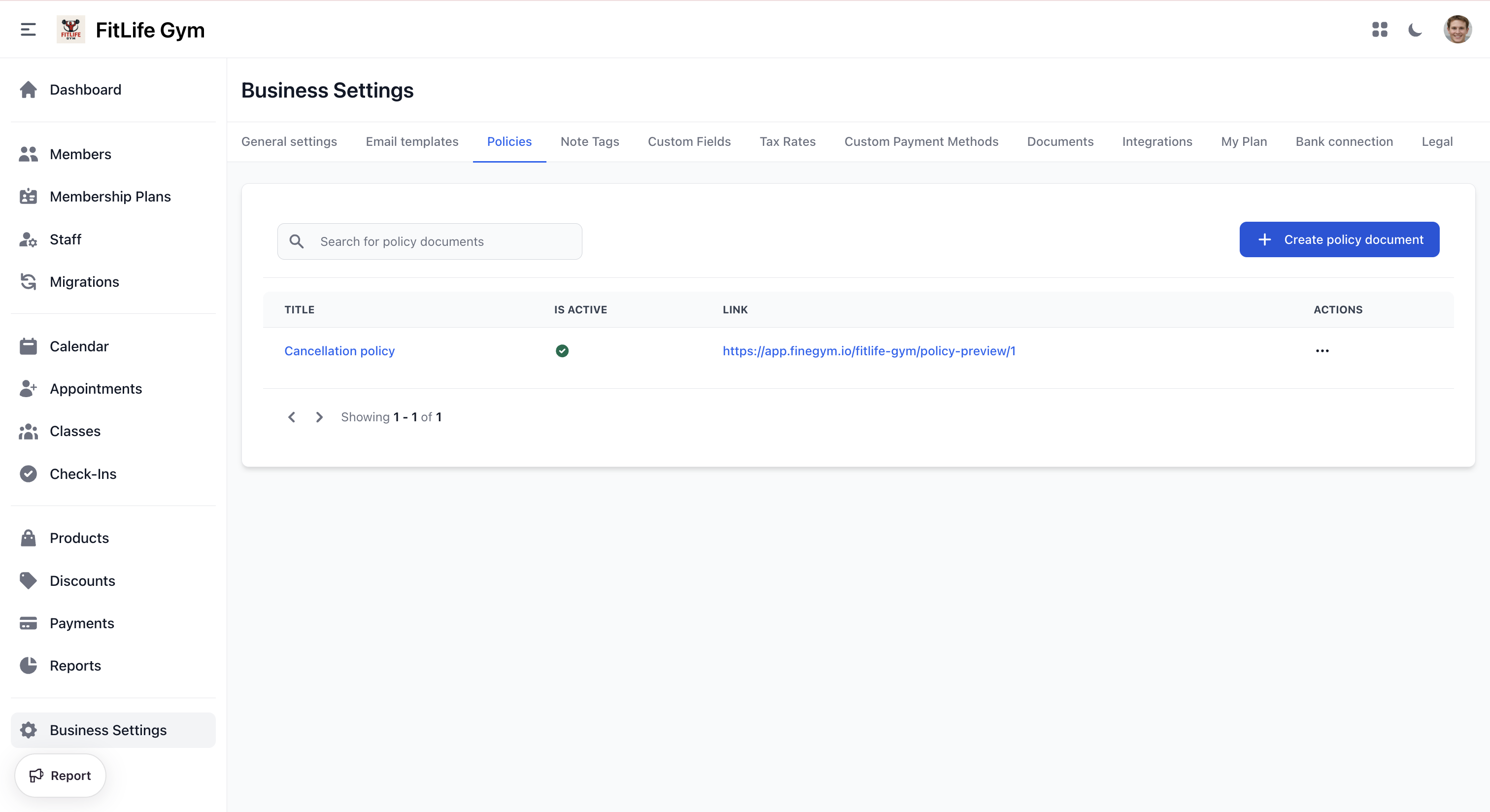Collapse the sidebar with hamburger icon
This screenshot has height=812, width=1490.
pos(28,30)
